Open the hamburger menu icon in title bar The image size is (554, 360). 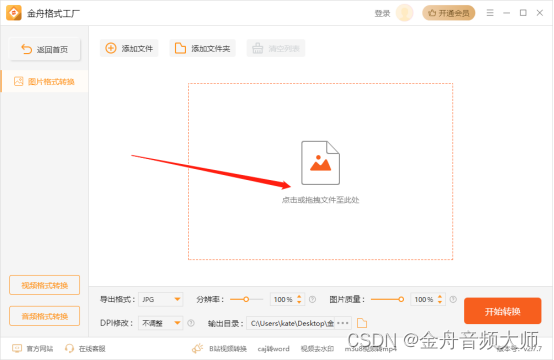coord(490,13)
